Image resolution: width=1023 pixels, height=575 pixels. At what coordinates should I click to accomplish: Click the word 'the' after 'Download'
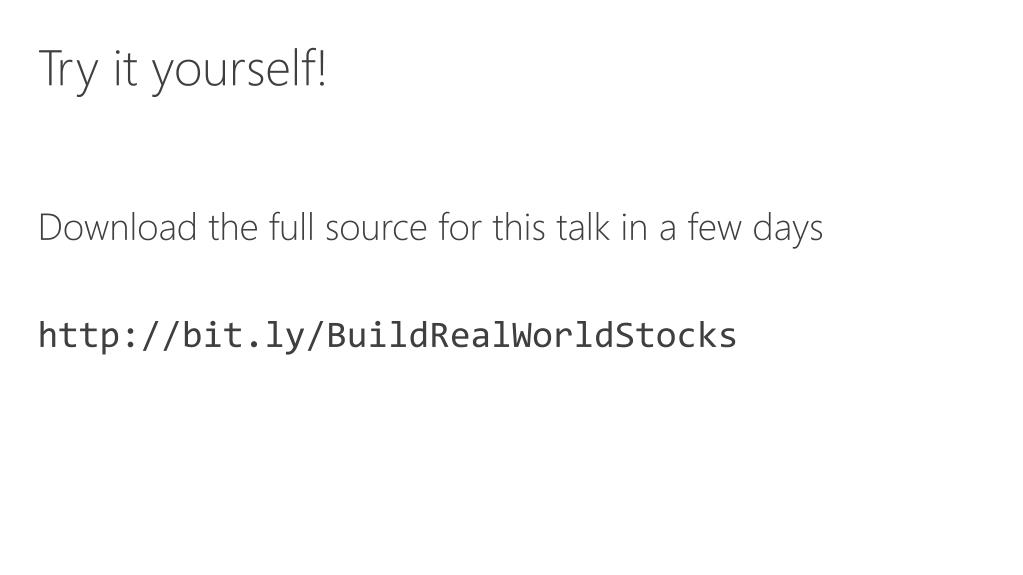point(233,227)
